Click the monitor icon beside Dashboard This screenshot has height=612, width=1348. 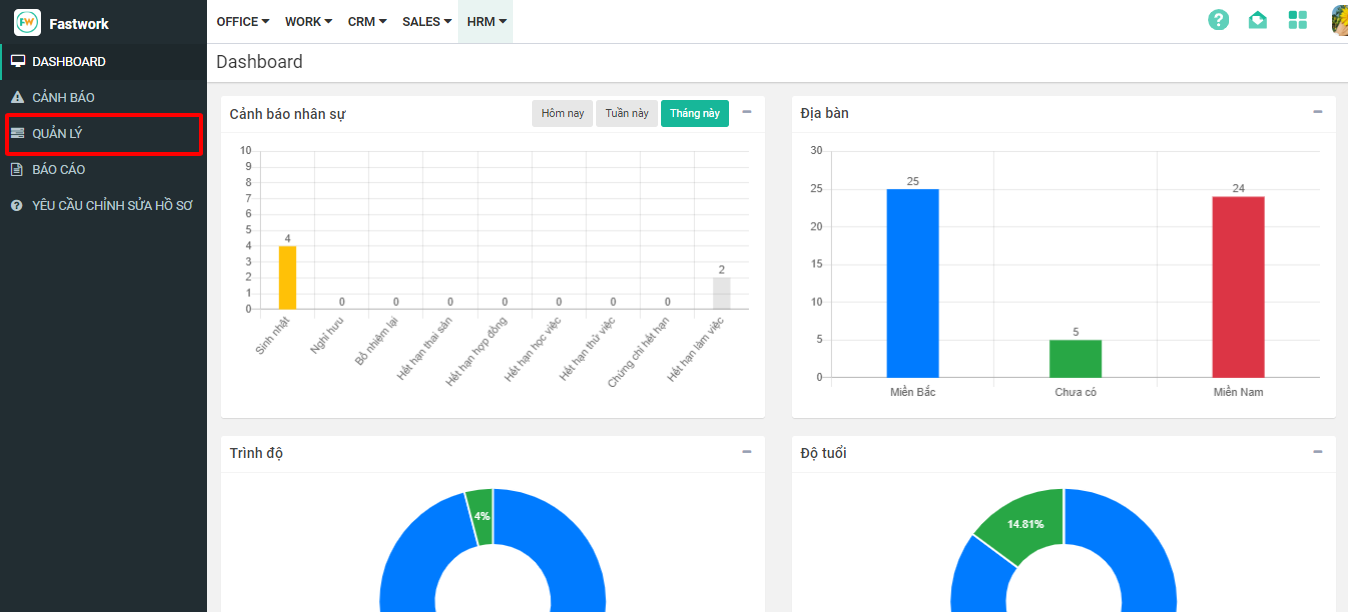pos(17,62)
